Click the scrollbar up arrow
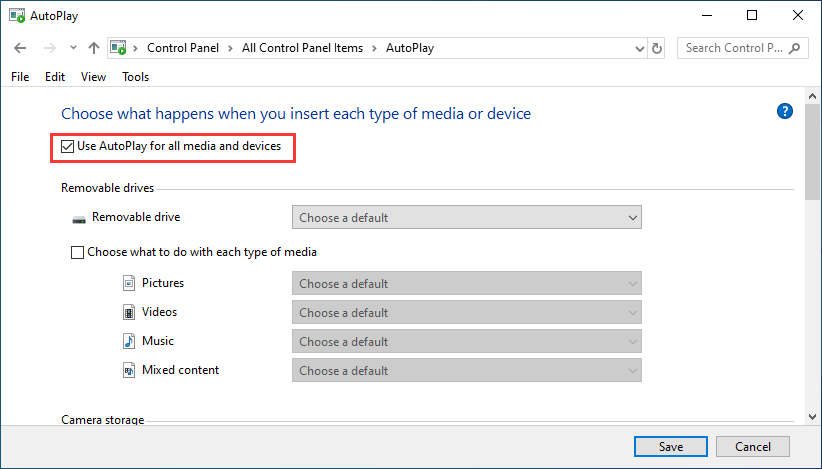The width and height of the screenshot is (822, 469). pyautogui.click(x=813, y=96)
